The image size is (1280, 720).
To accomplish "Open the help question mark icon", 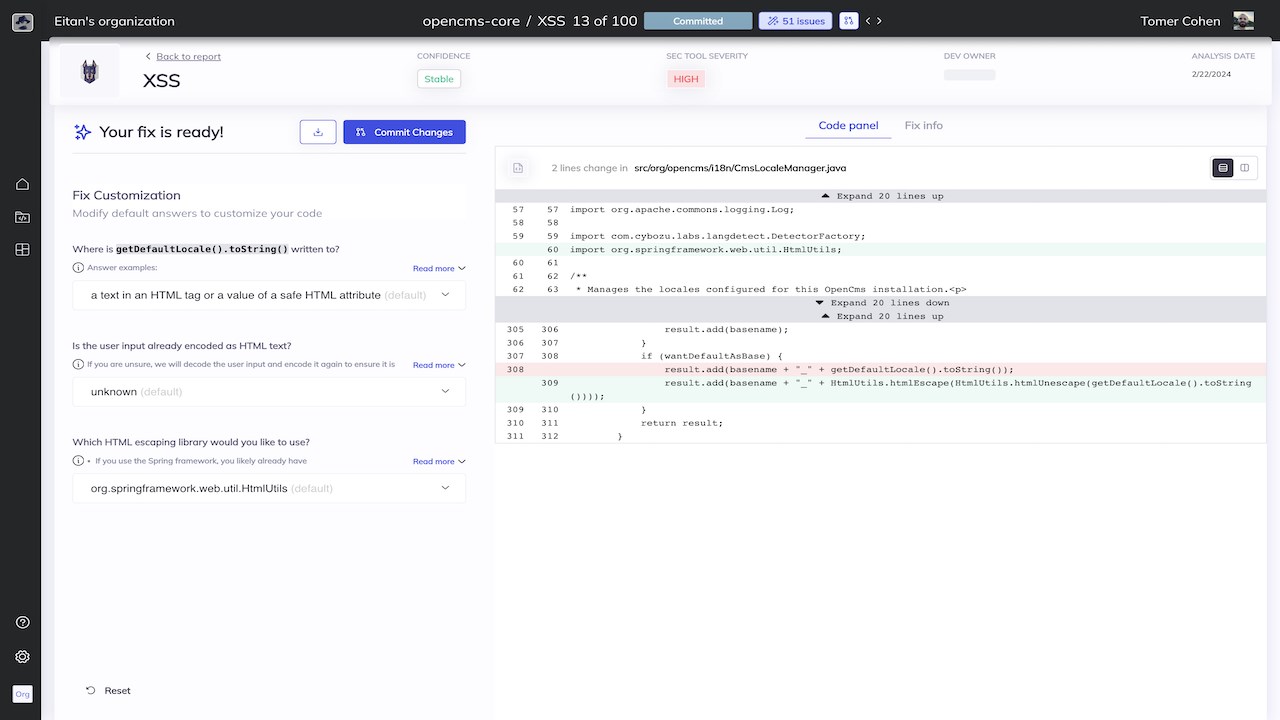I will click(x=22, y=622).
